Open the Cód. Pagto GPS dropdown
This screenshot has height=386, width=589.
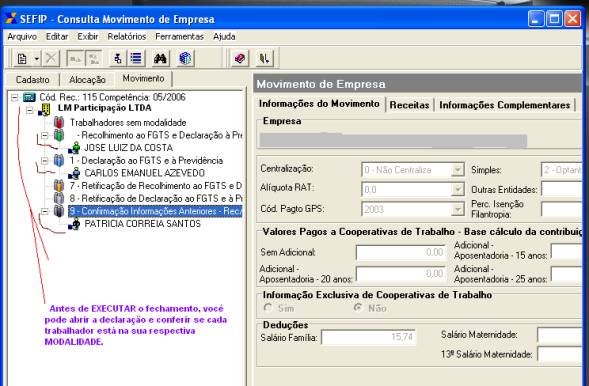[x=457, y=209]
